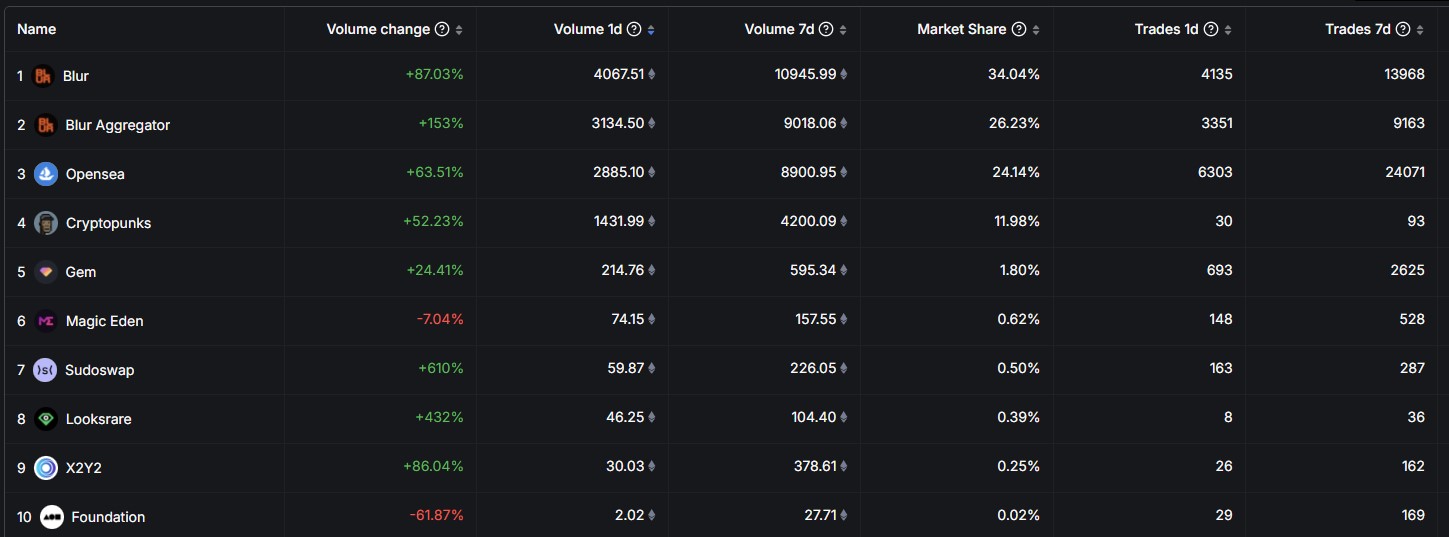Open the Foundation marketplace link
The width and height of the screenshot is (1449, 537).
(108, 517)
